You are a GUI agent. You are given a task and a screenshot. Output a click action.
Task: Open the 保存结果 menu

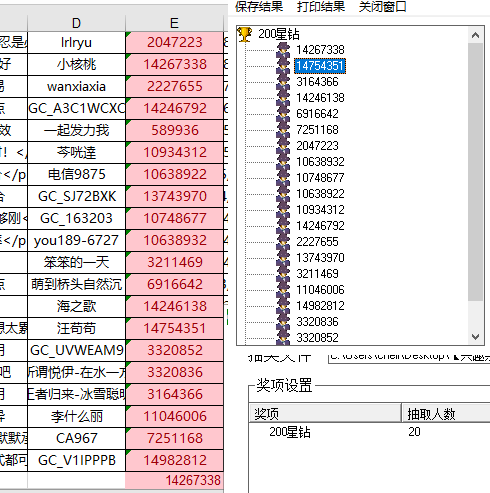tap(259, 6)
